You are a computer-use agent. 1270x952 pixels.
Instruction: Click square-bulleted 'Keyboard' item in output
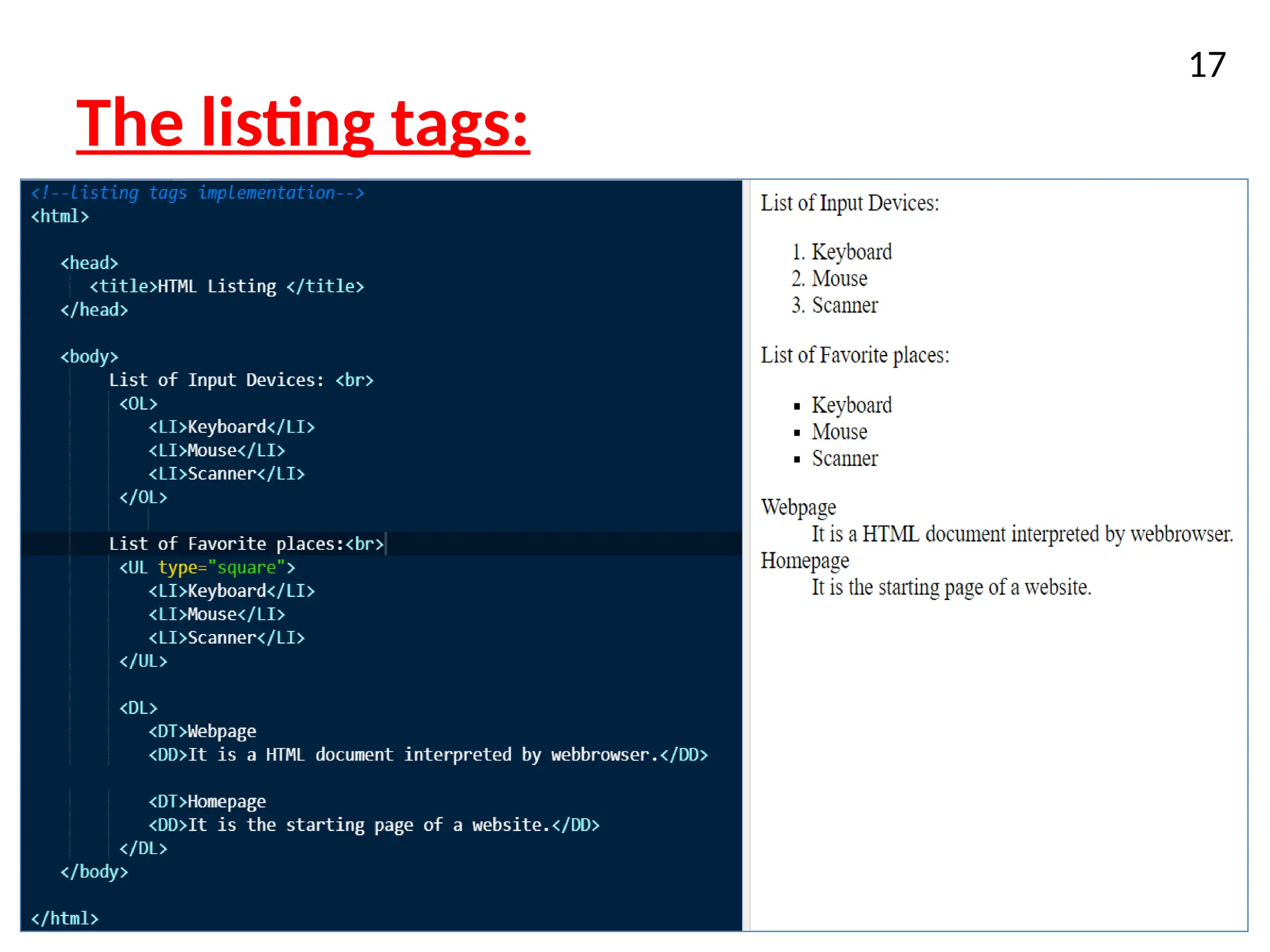coord(842,405)
